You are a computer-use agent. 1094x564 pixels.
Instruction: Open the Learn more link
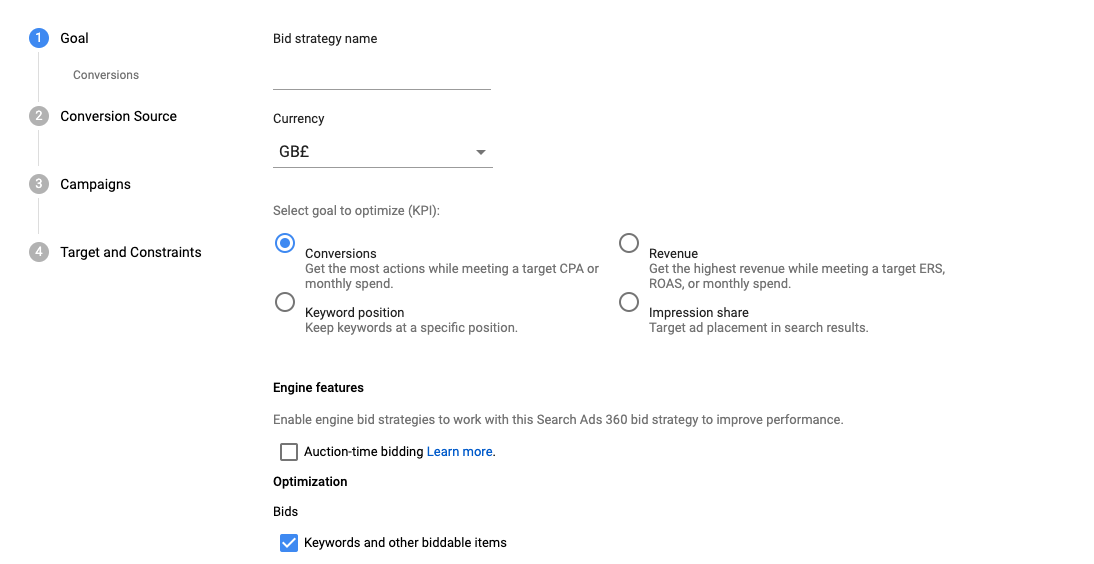459,452
